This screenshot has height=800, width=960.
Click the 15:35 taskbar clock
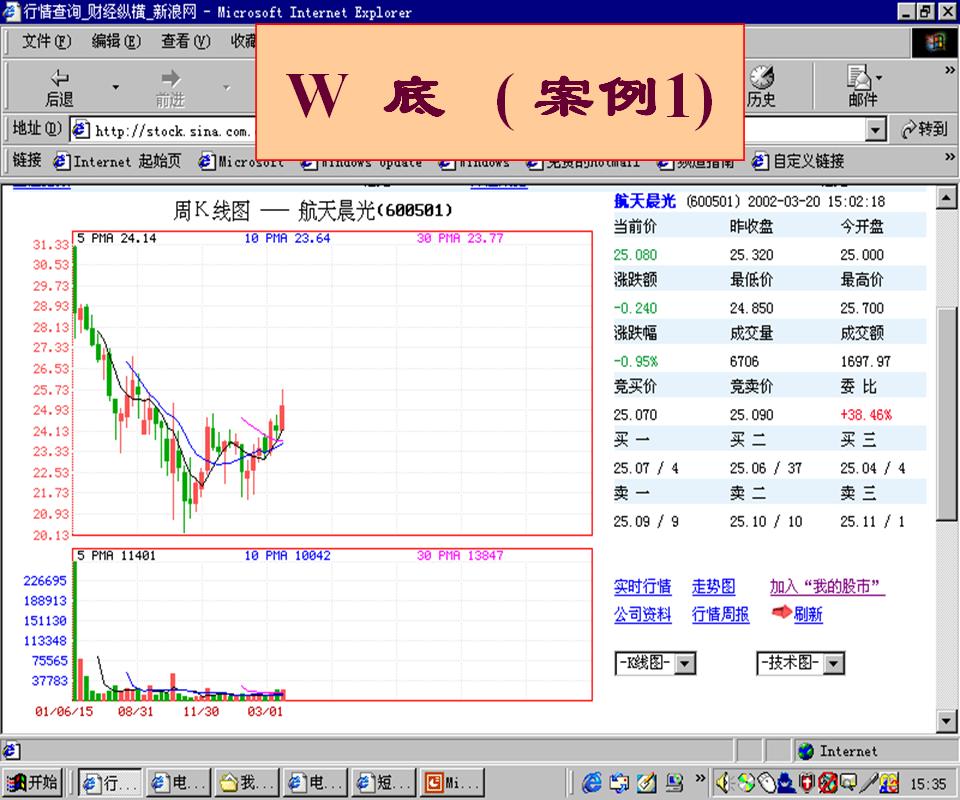928,783
